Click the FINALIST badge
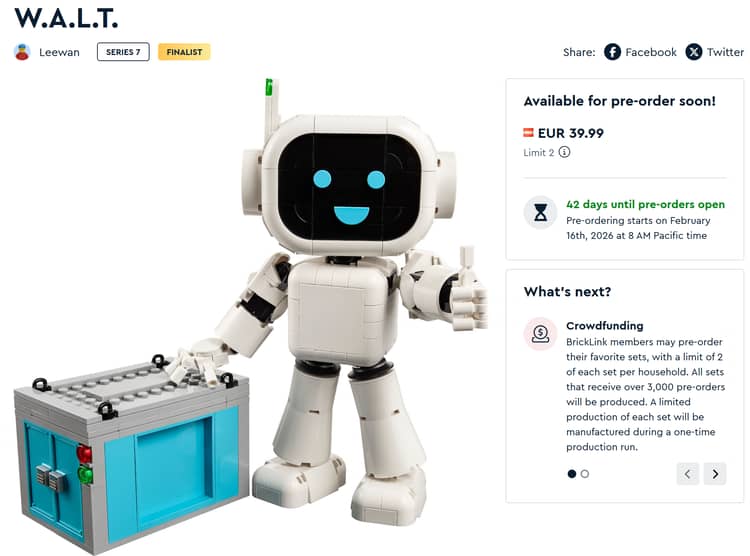Viewport: 750px width, 556px height. [x=184, y=52]
